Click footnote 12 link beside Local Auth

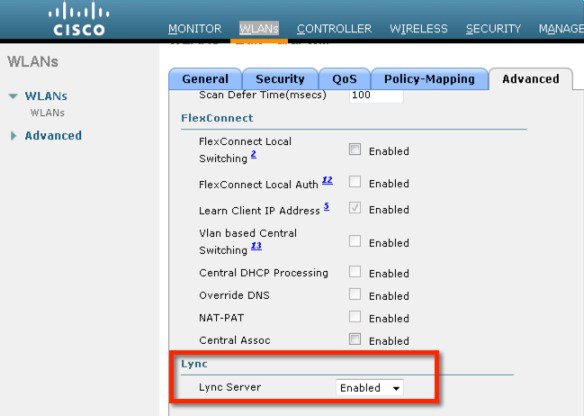coord(327,180)
